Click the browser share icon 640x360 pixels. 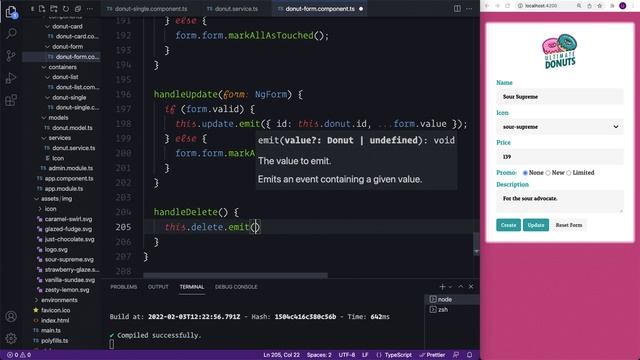pos(589,6)
